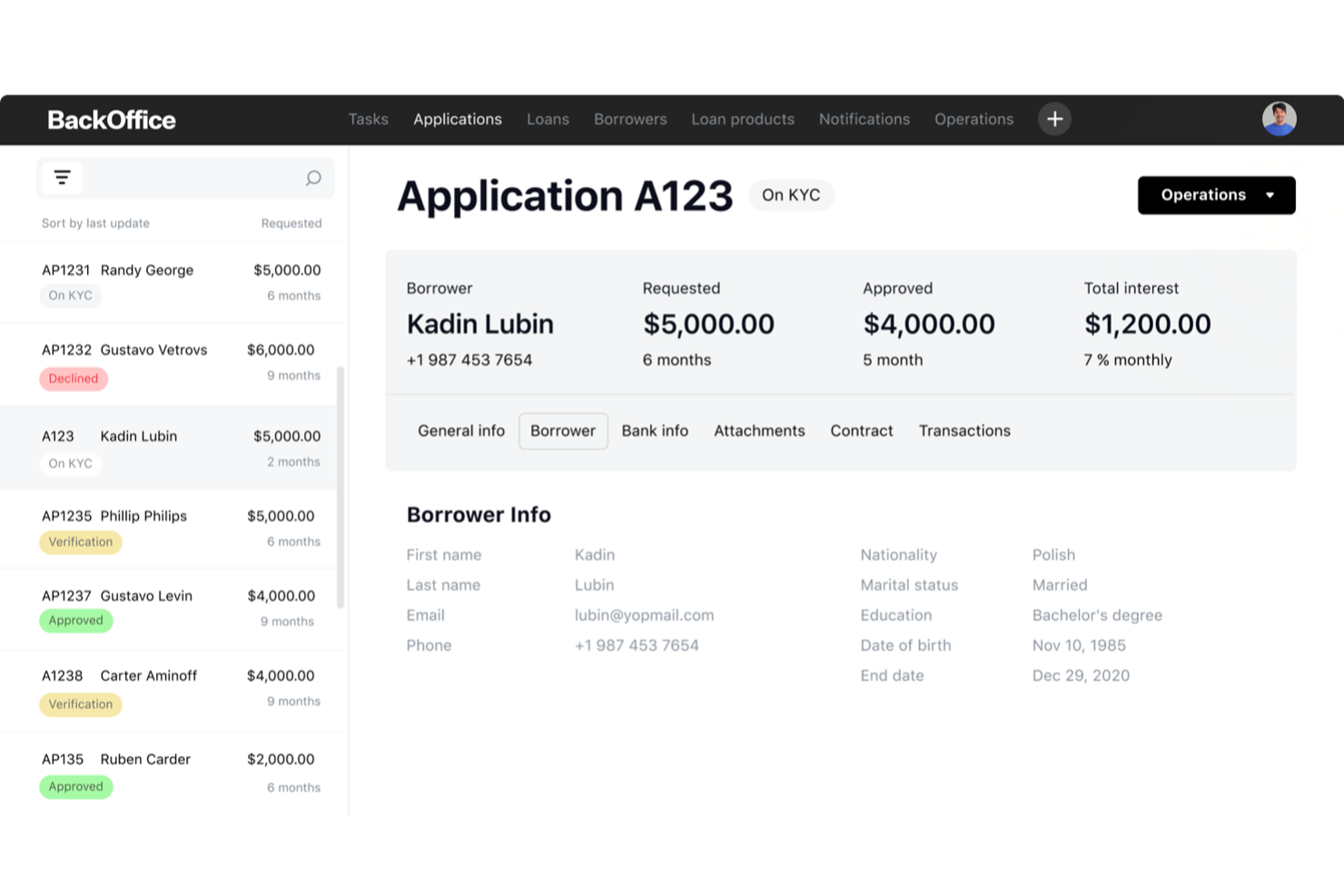1344x896 pixels.
Task: Navigate to the Notifications menu item
Action: 864,119
